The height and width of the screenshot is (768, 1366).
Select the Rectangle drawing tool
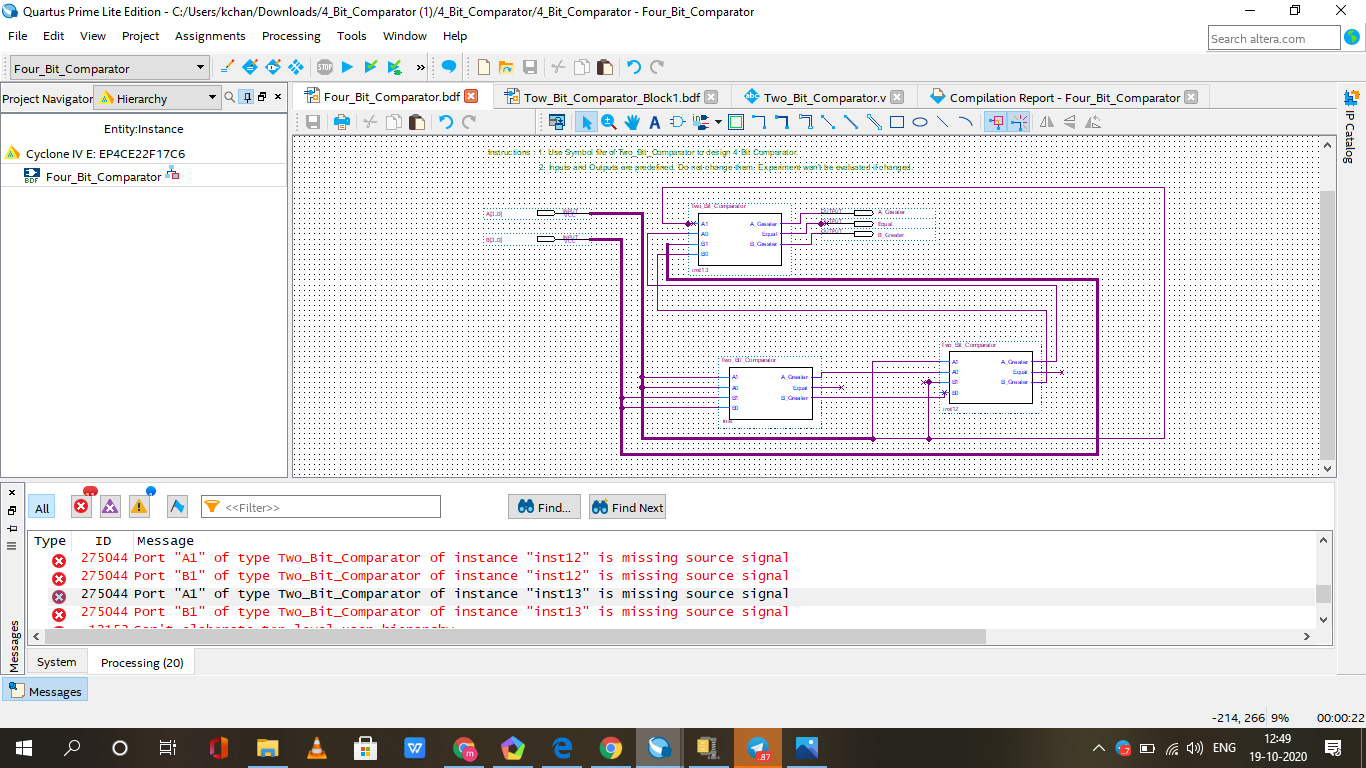(x=897, y=122)
